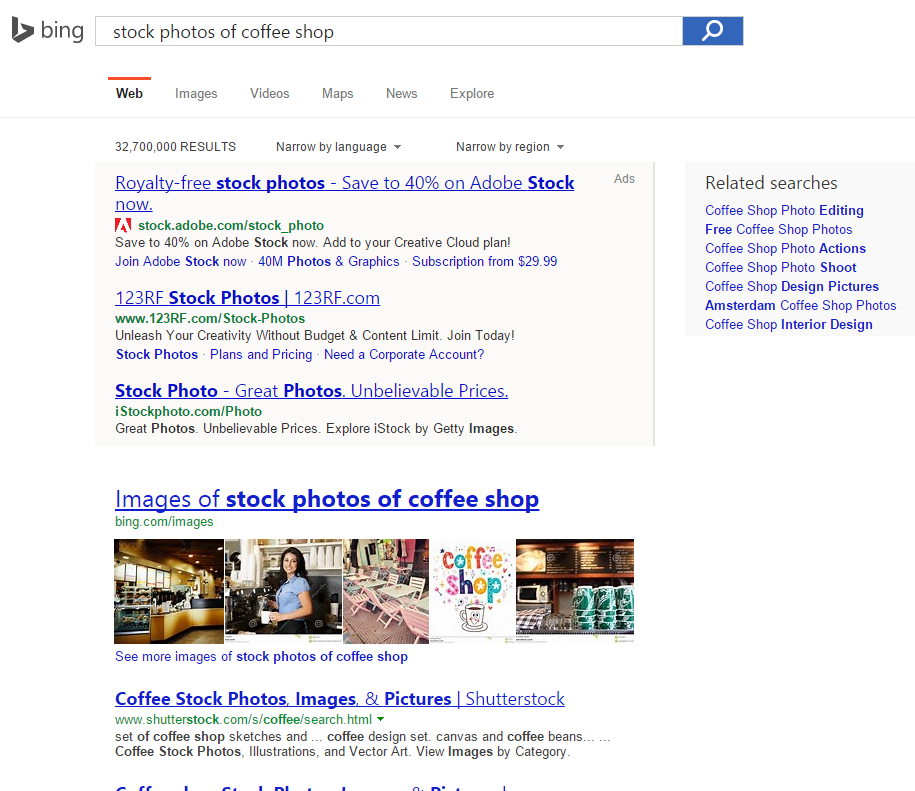This screenshot has width=915, height=791.
Task: Open the colorful Coffee Shop illustration thumbnail
Action: click(x=472, y=590)
